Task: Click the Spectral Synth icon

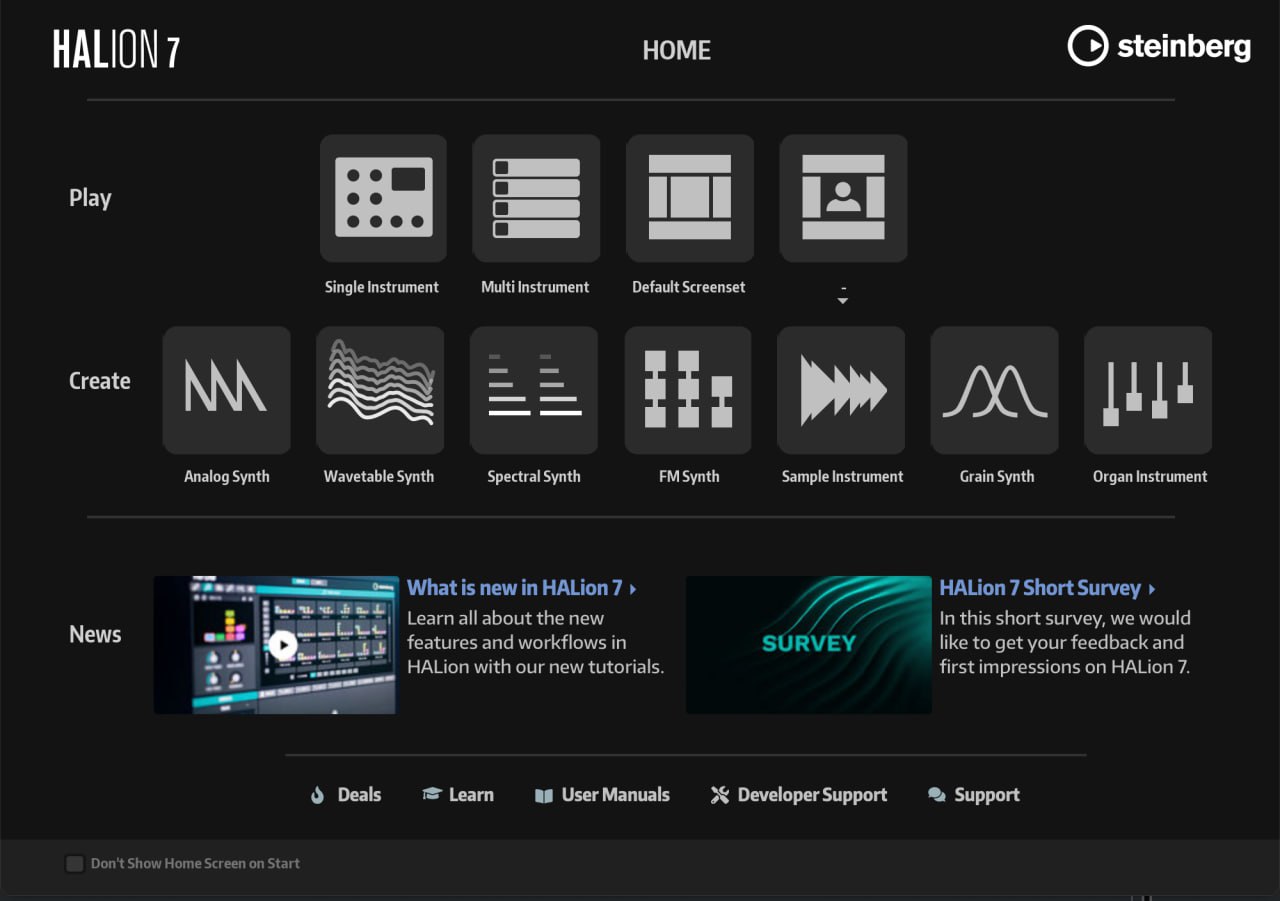Action: click(534, 390)
